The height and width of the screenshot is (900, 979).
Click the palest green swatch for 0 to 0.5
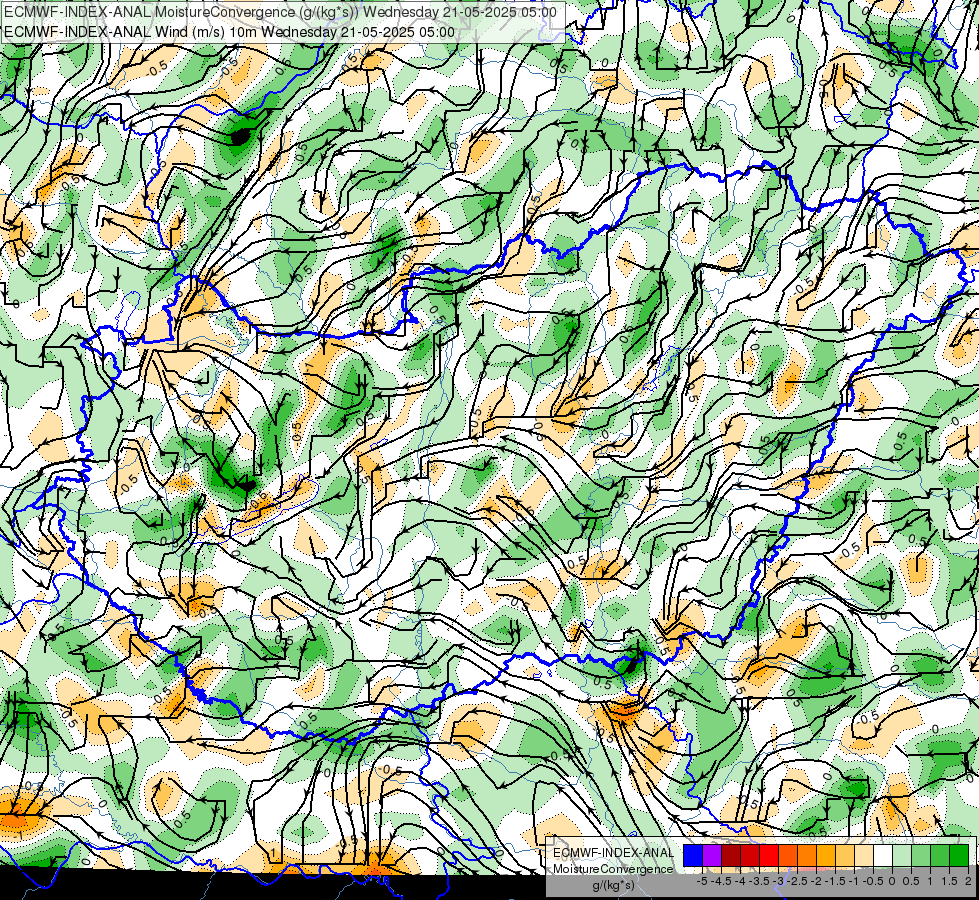click(x=902, y=856)
